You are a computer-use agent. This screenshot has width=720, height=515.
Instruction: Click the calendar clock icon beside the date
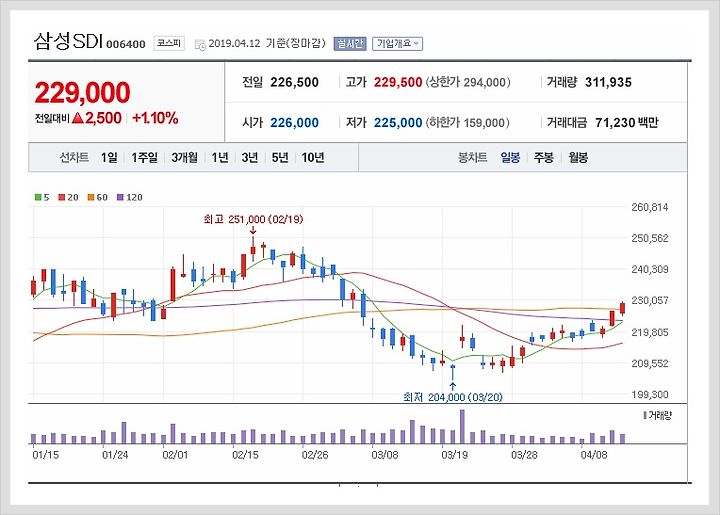[x=200, y=45]
